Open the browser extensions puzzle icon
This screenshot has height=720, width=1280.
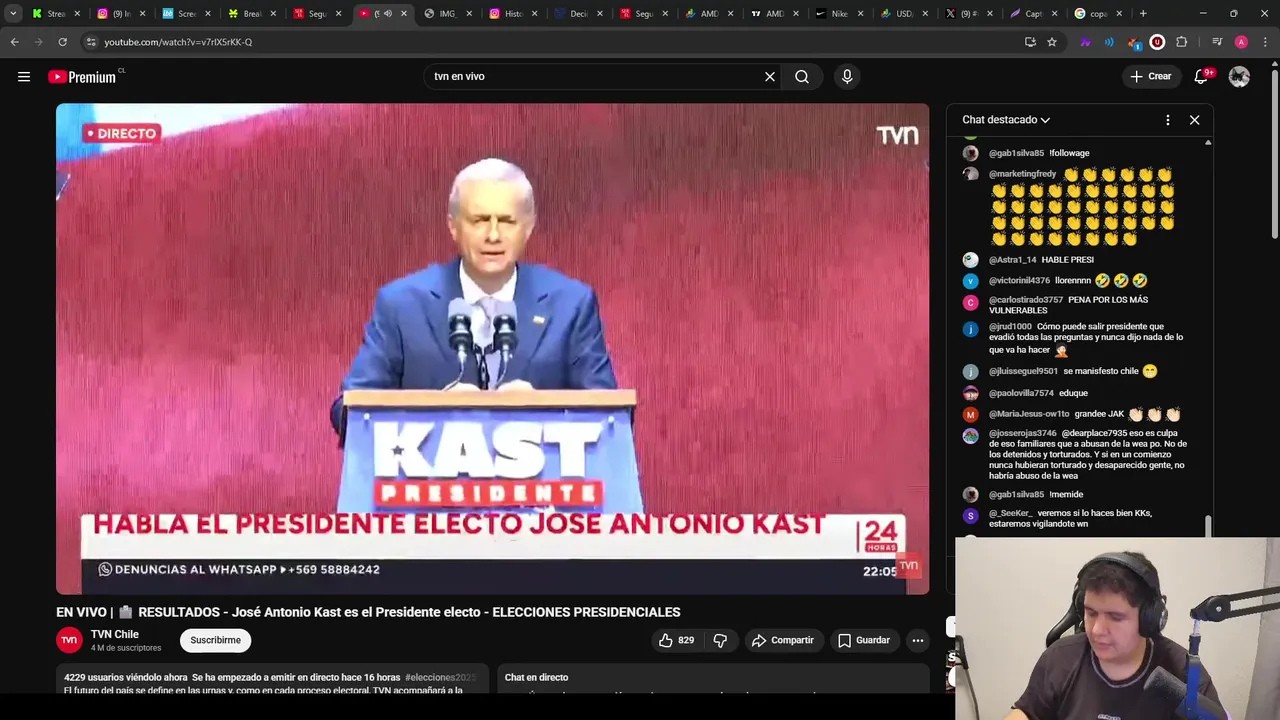(x=1182, y=42)
